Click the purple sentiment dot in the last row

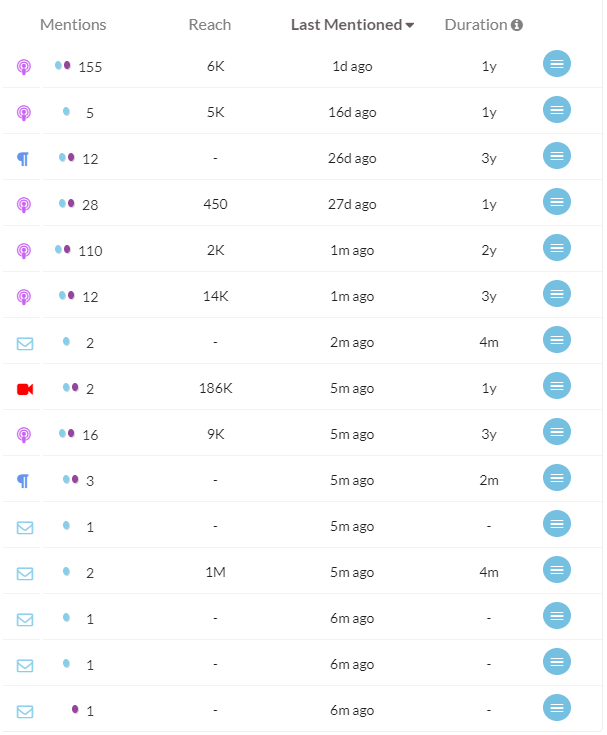pos(75,709)
